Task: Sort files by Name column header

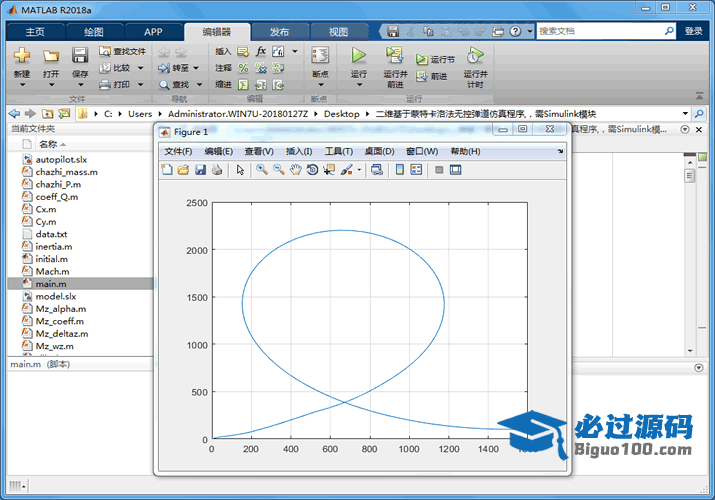Action: click(48, 144)
